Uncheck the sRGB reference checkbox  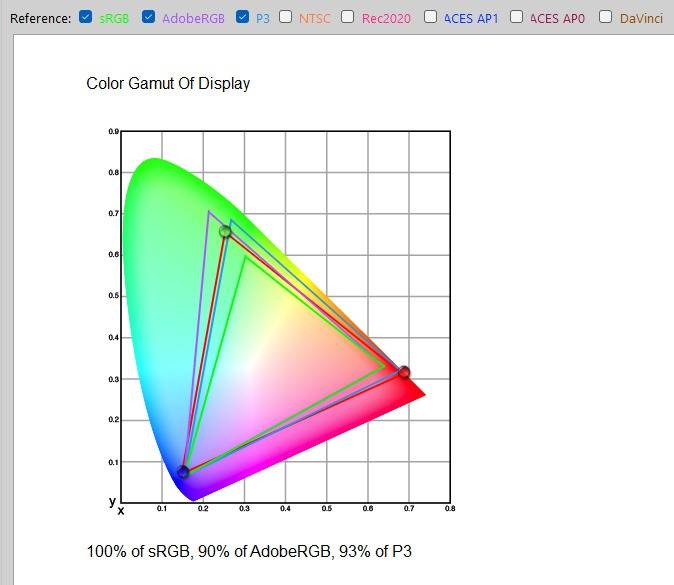pos(85,17)
